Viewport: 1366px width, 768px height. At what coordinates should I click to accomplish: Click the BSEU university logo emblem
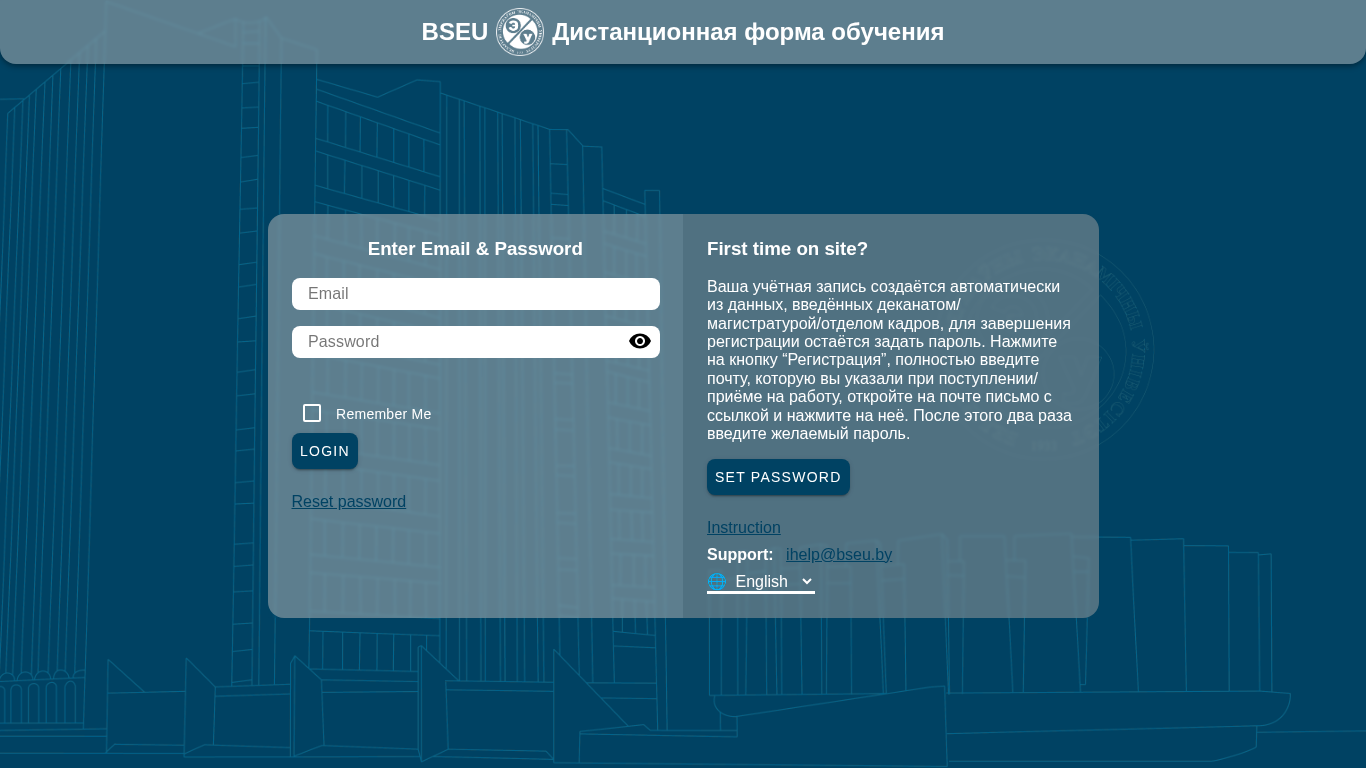520,32
